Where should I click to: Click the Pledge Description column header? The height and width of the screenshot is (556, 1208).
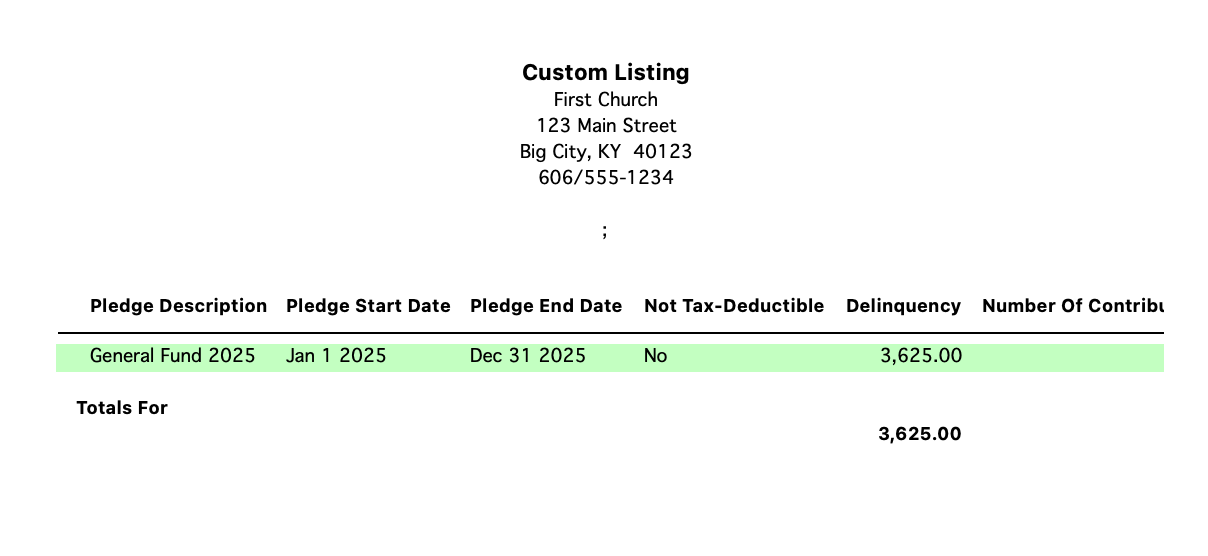click(178, 306)
